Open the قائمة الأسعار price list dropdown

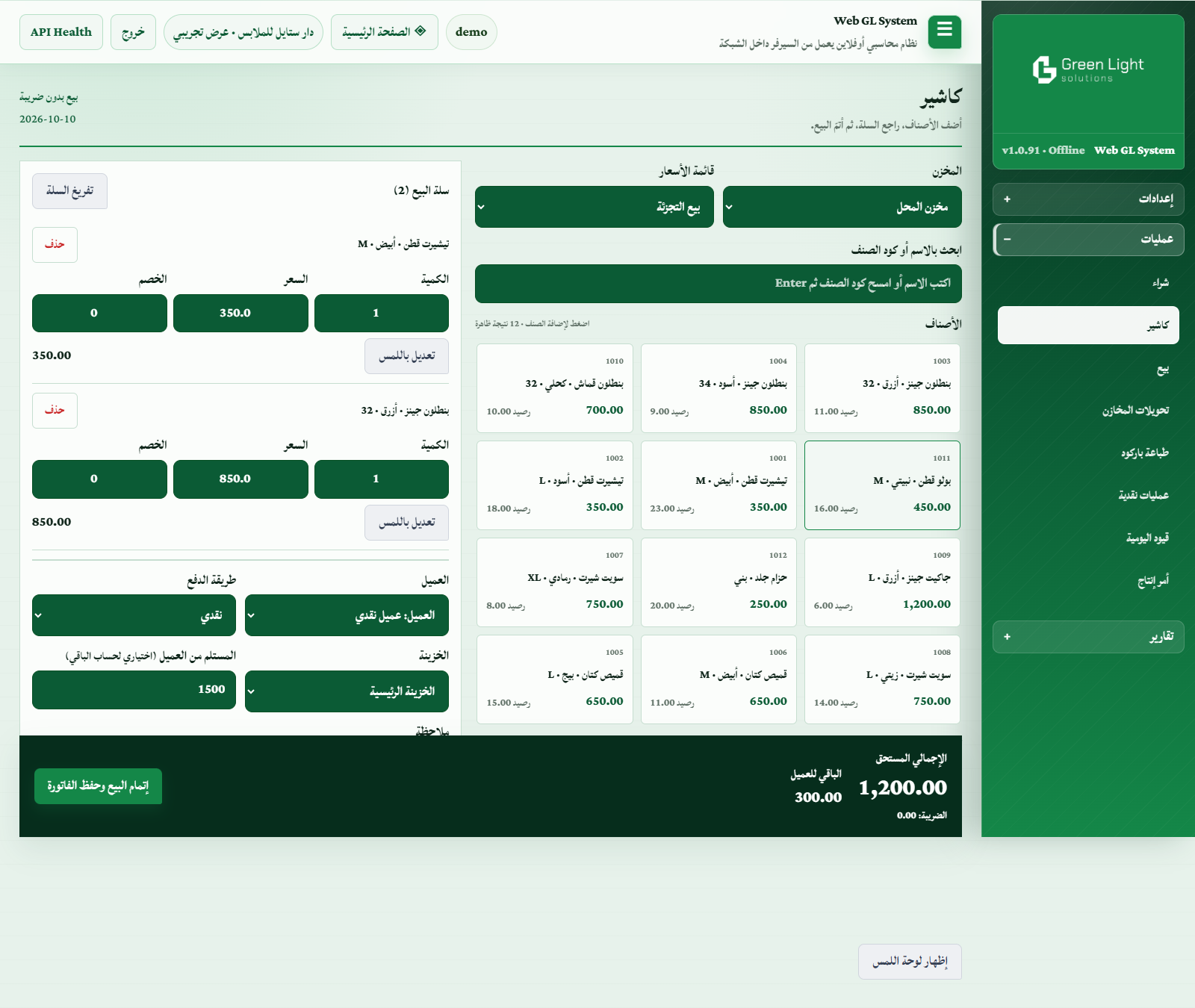pos(595,207)
